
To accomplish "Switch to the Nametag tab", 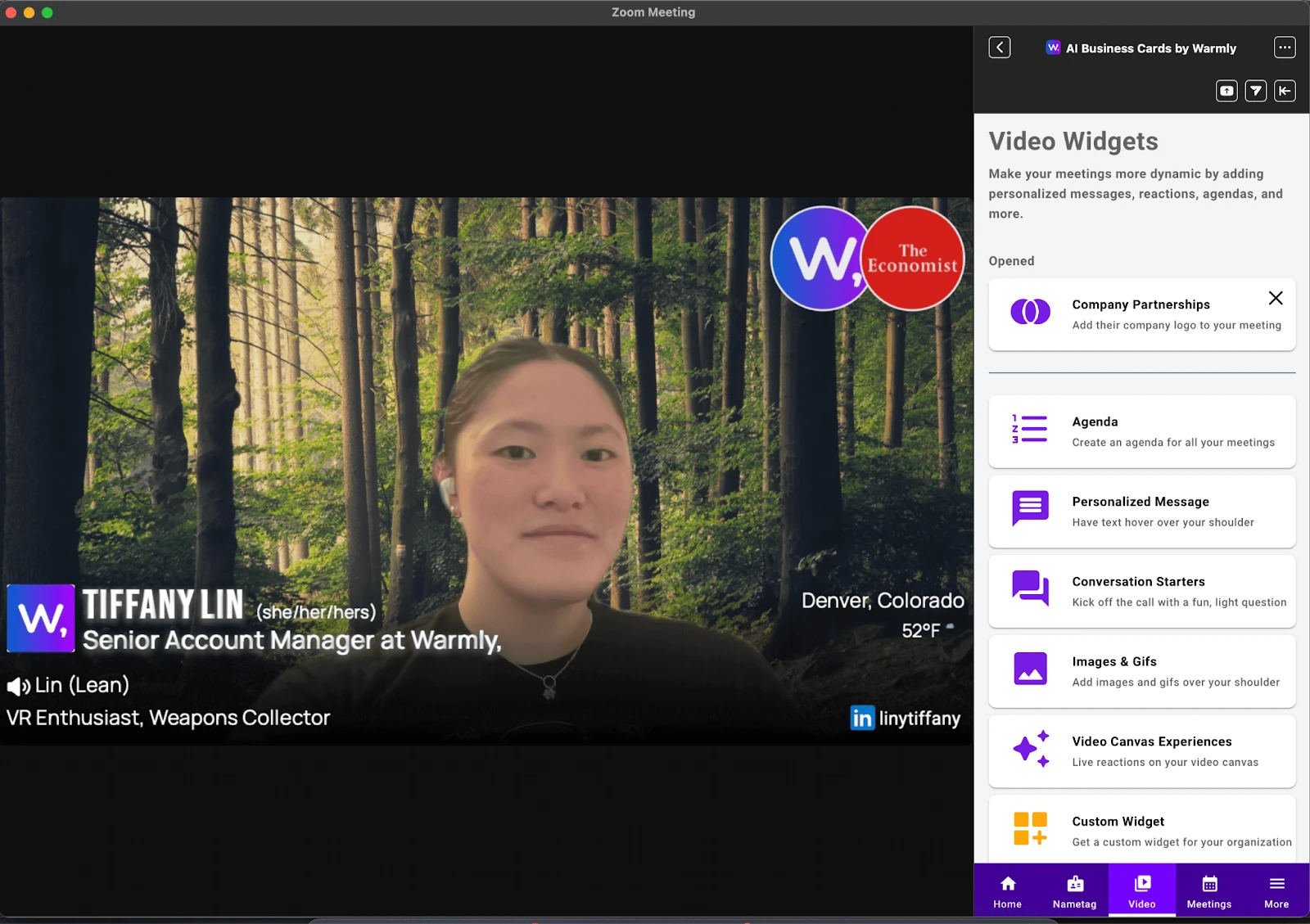I will pos(1074,890).
